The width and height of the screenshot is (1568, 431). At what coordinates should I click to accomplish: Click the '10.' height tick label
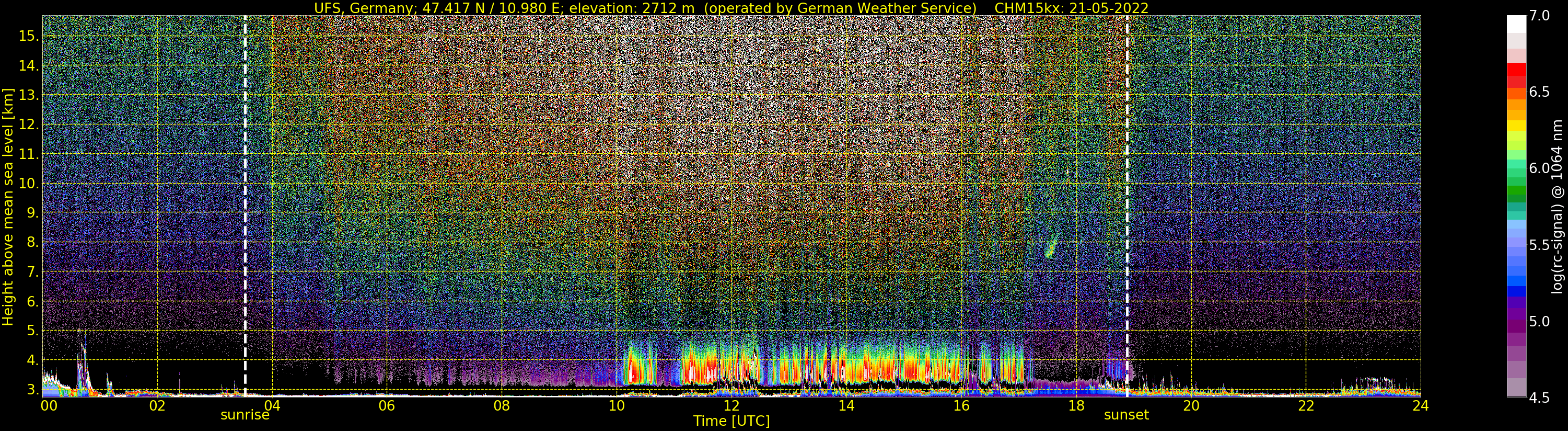(x=29, y=184)
